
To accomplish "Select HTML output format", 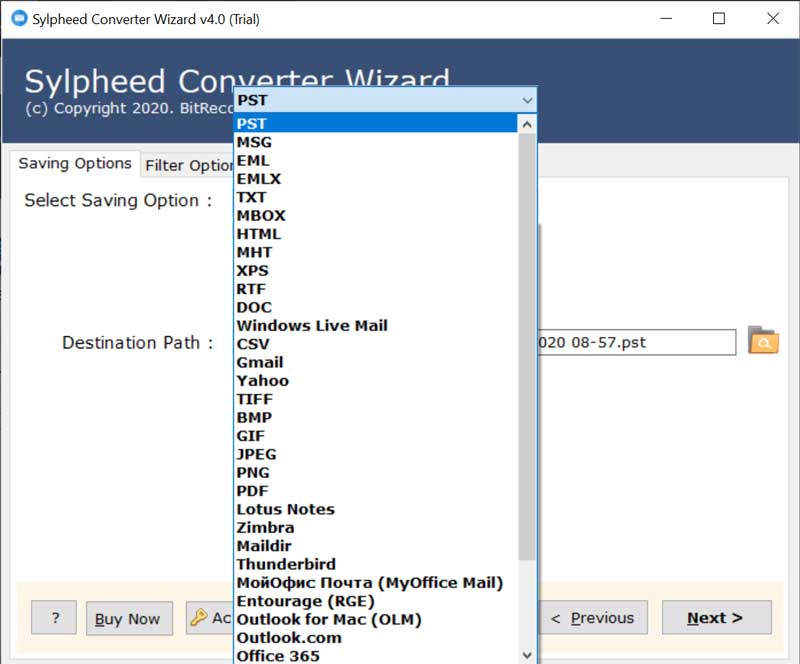I will [x=376, y=234].
